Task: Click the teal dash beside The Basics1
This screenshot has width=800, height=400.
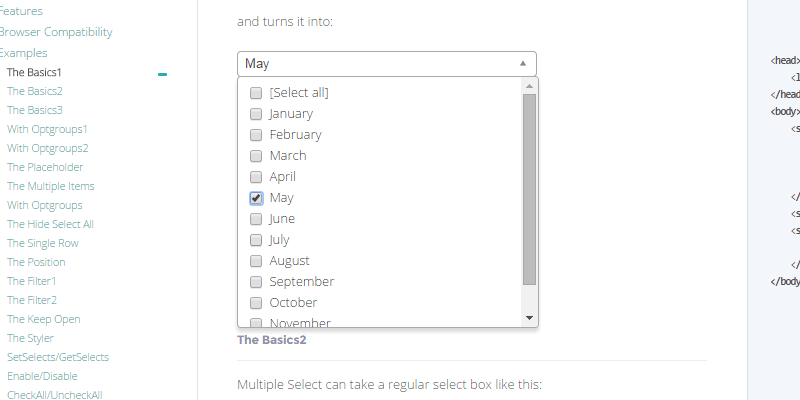Action: [x=162, y=74]
